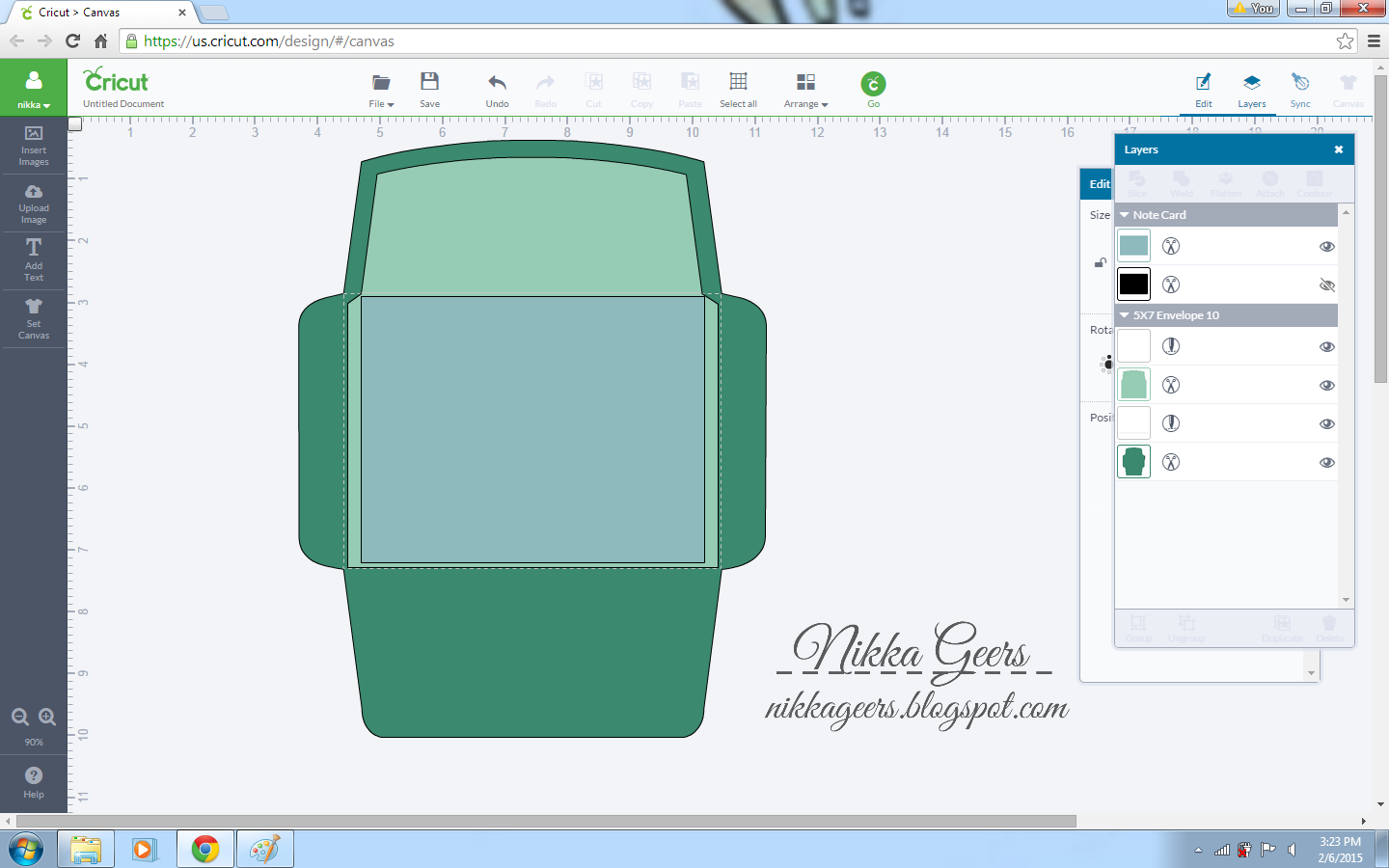This screenshot has height=868, width=1389.
Task: Switch to the Edit panel tab
Action: (1204, 89)
